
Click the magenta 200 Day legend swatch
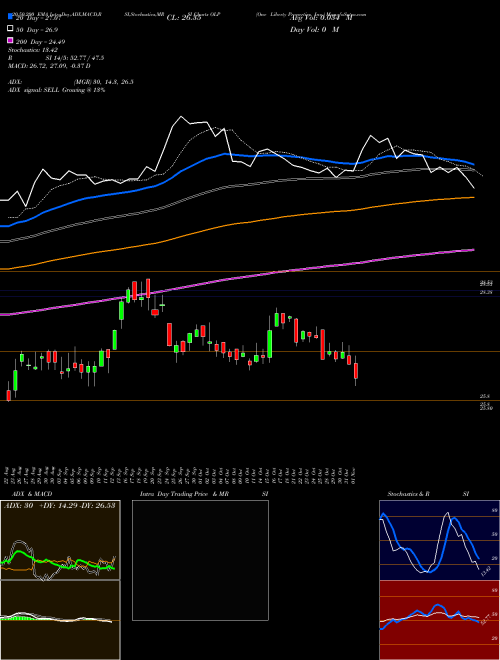click(x=11, y=41)
